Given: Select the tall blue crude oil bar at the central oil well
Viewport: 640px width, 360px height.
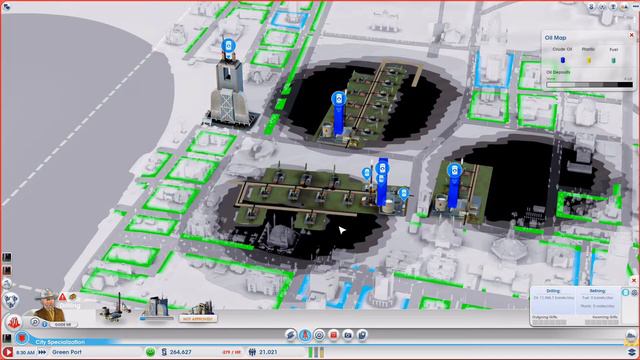Looking at the screenshot, I should pyautogui.click(x=382, y=182).
